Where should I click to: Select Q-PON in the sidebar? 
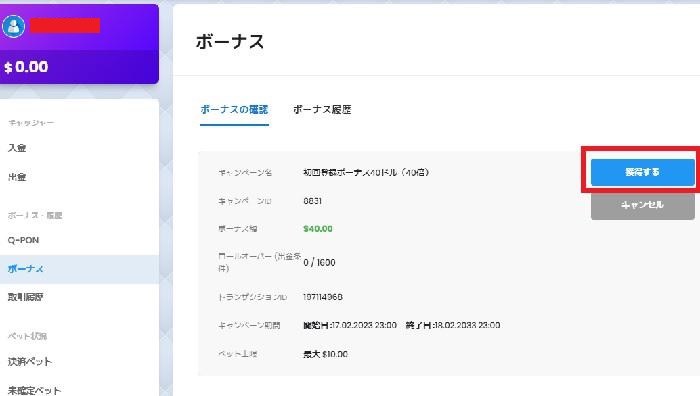click(x=23, y=240)
